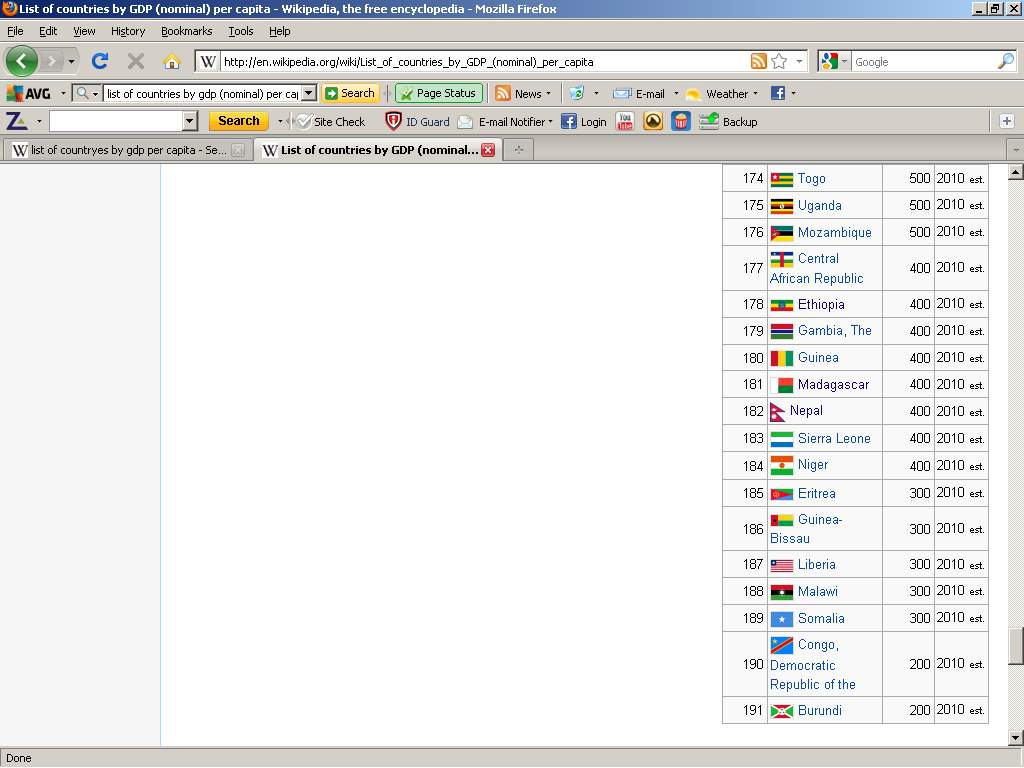
Task: Open the Backup toolbar button
Action: point(728,121)
